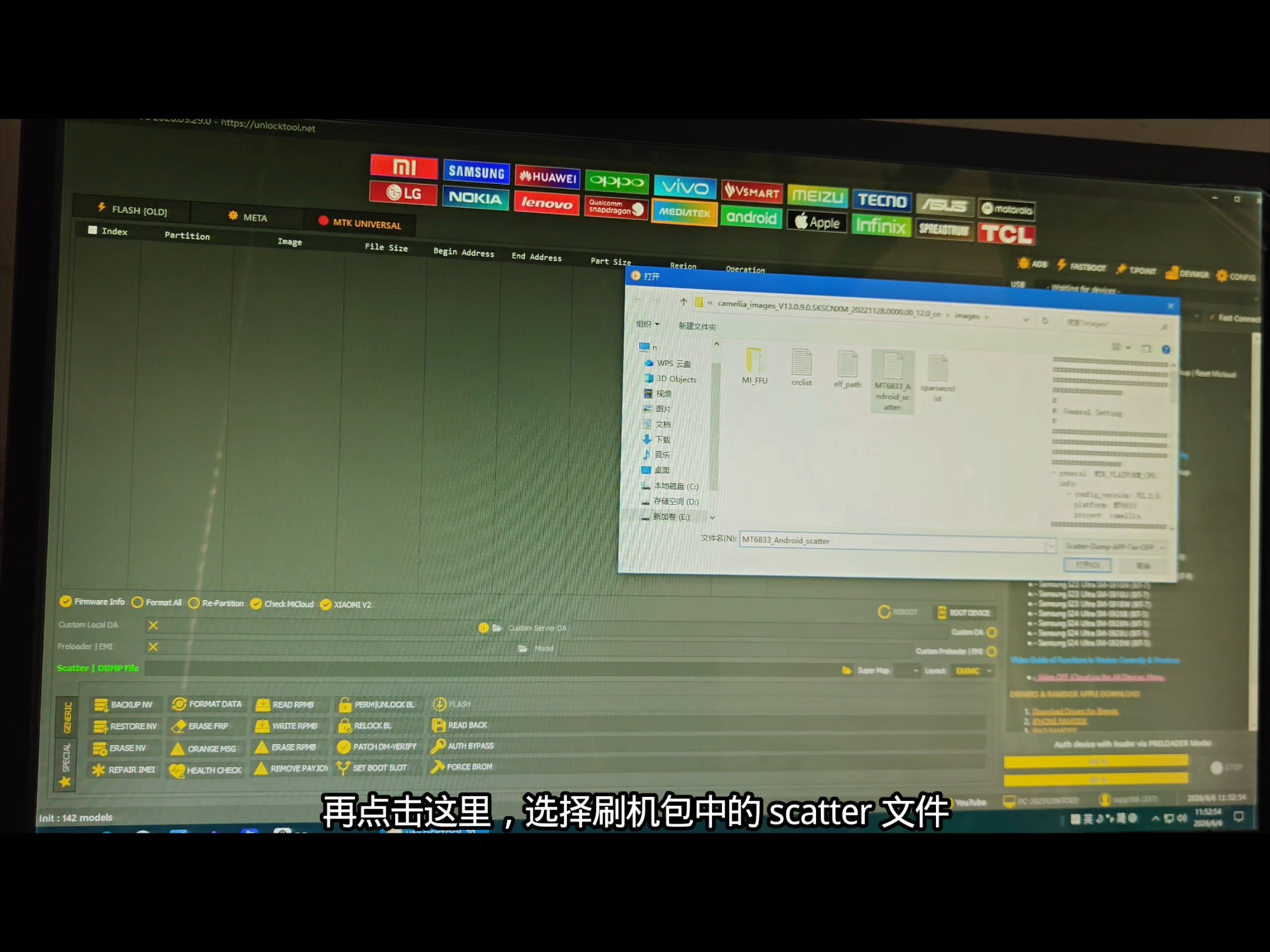Click the PERM|UNLOCK BL button
Image resolution: width=1270 pixels, height=952 pixels.
[x=377, y=704]
